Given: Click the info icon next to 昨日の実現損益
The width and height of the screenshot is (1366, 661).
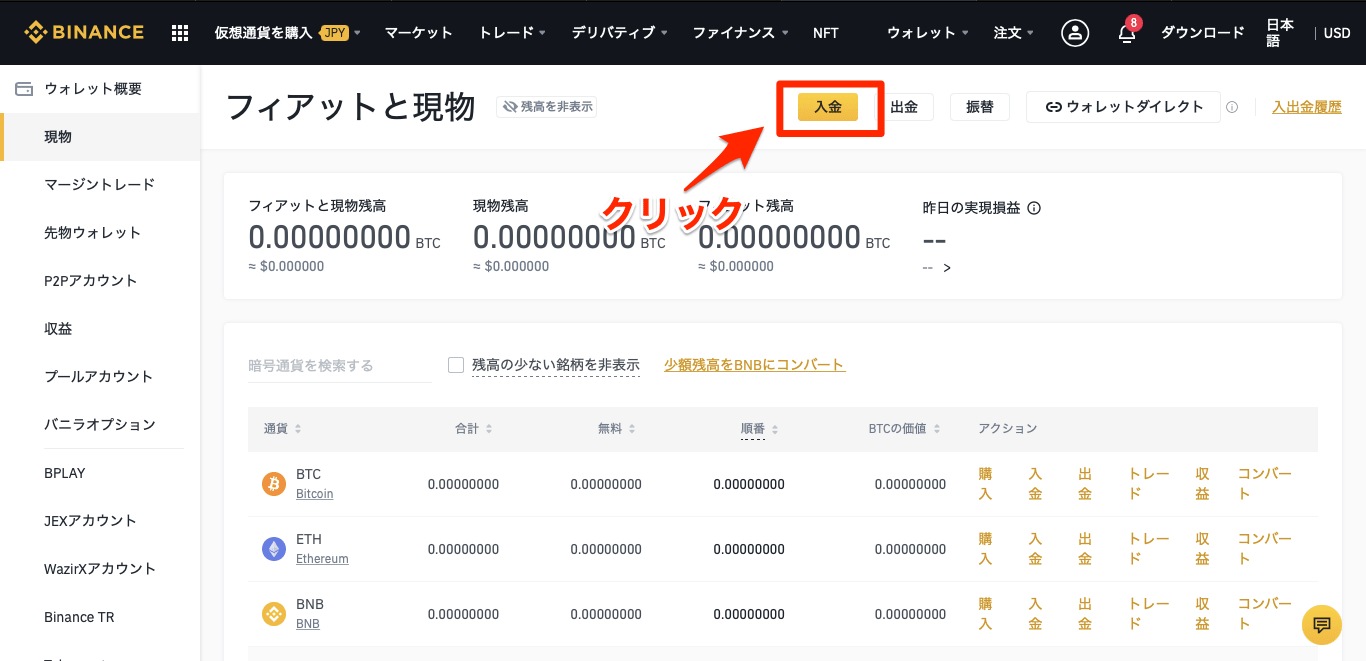Looking at the screenshot, I should (1034, 208).
